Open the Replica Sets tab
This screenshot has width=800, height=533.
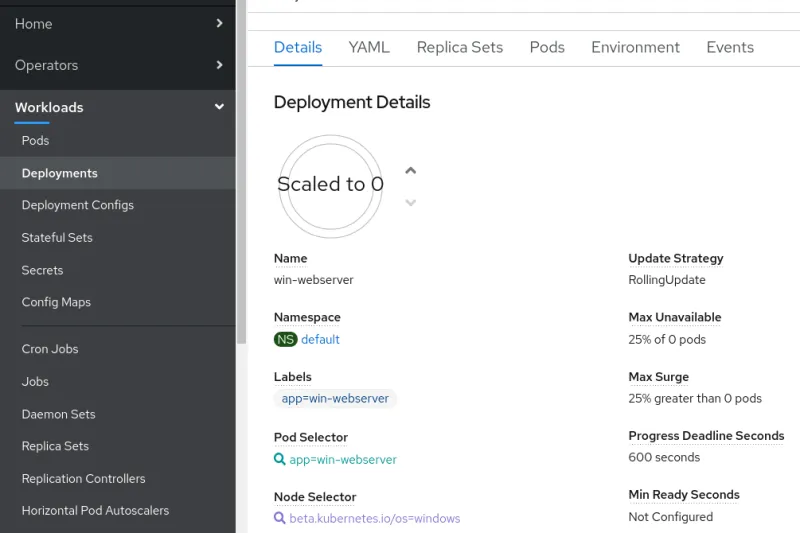pos(459,47)
